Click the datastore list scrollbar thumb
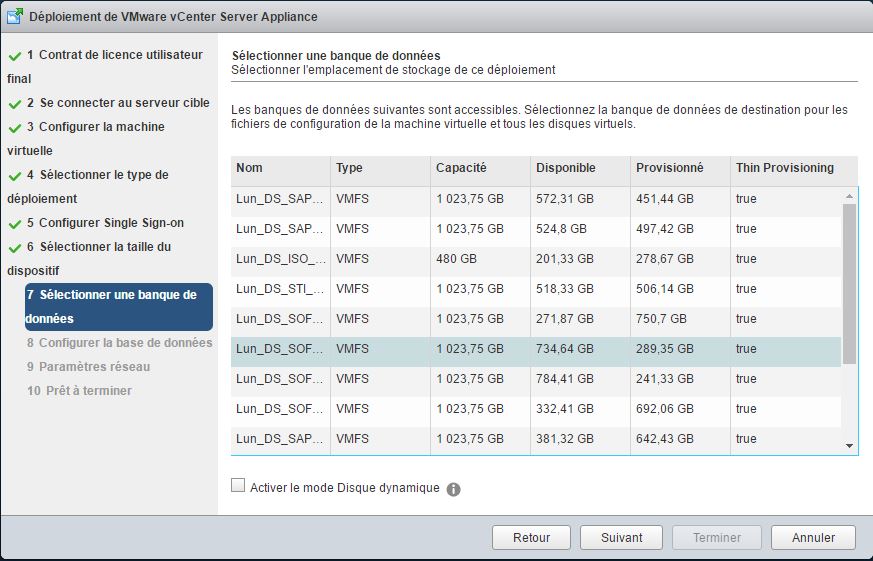The height and width of the screenshot is (561, 873). coord(849,284)
